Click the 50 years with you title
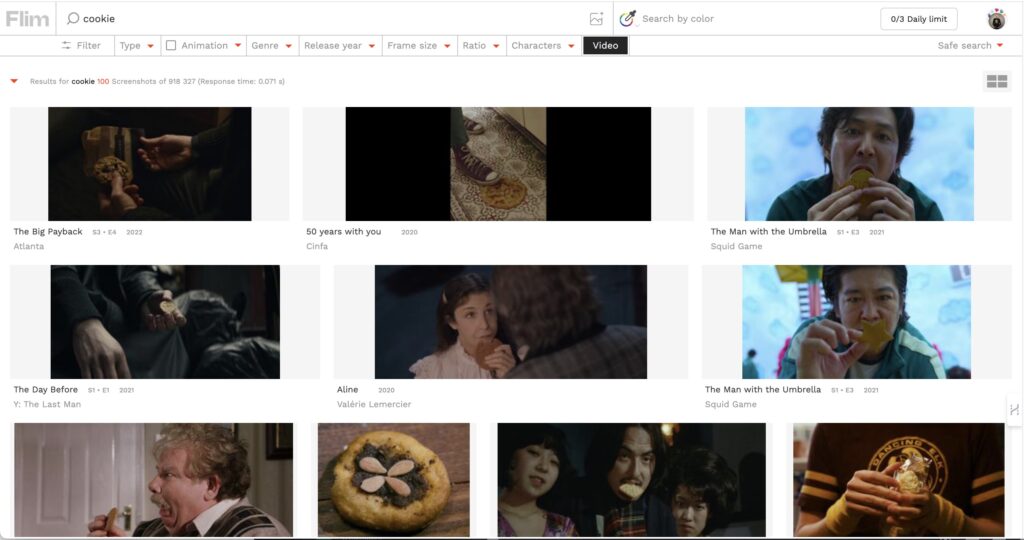Screen dimensions: 1024x540 344,232
